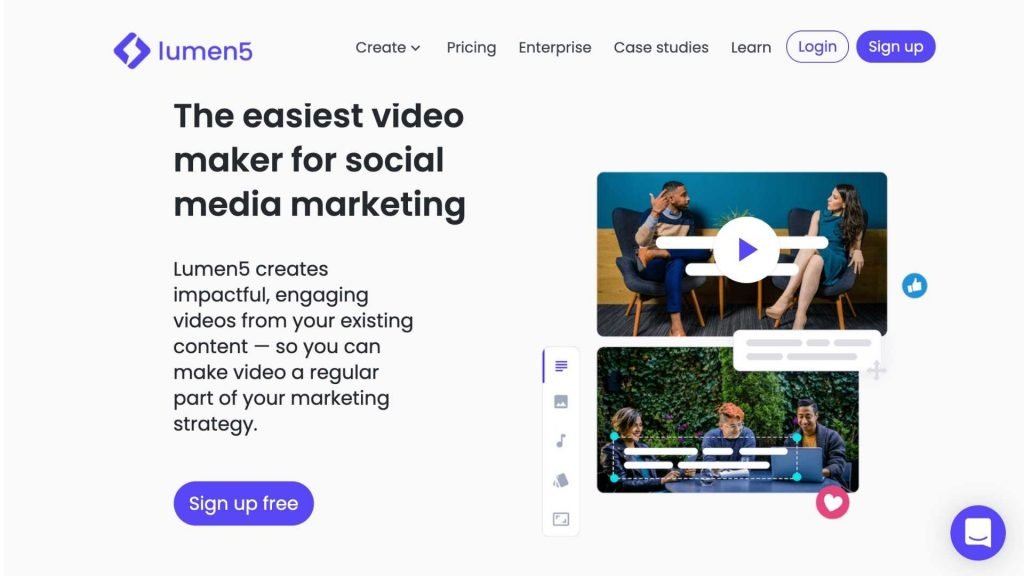1024x576 pixels.
Task: Open the image icon in vertical toolbar
Action: click(561, 402)
